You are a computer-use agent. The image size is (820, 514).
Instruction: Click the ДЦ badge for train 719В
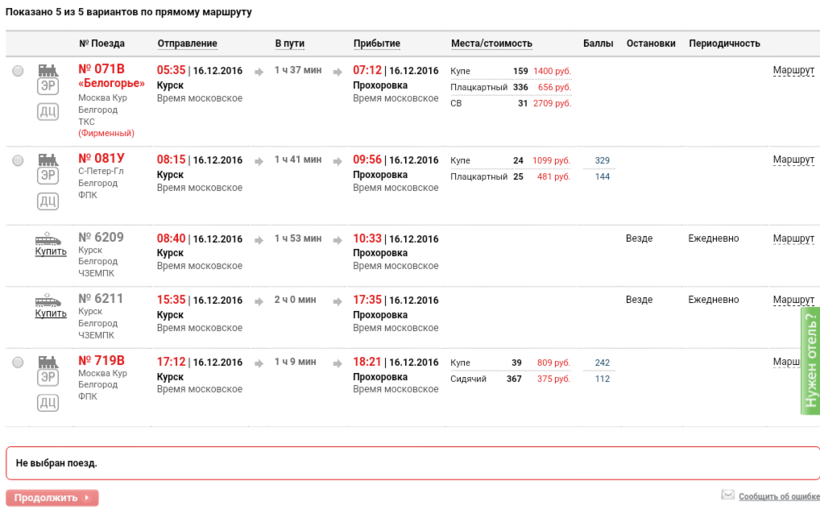48,403
